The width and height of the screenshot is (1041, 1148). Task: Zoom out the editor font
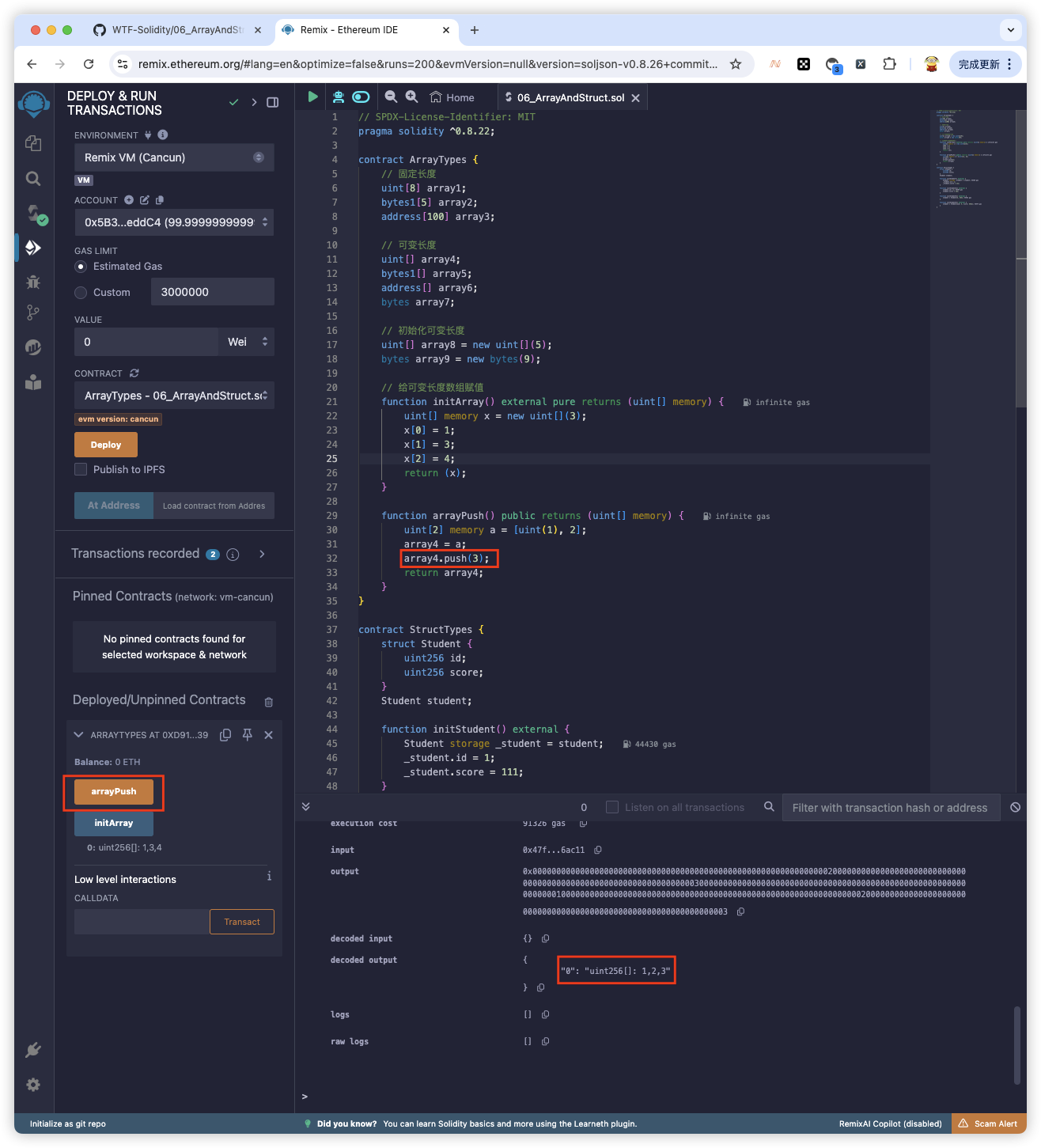(x=391, y=97)
